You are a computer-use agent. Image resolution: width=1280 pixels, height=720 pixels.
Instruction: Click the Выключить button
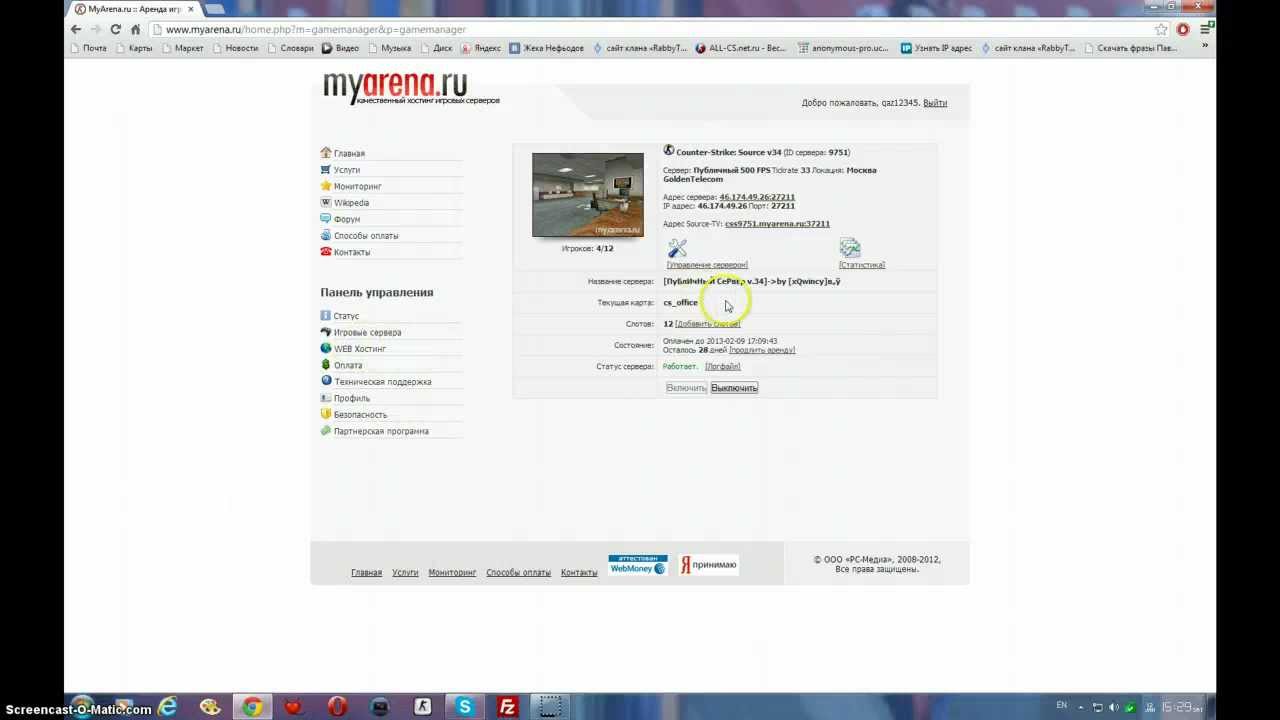734,388
